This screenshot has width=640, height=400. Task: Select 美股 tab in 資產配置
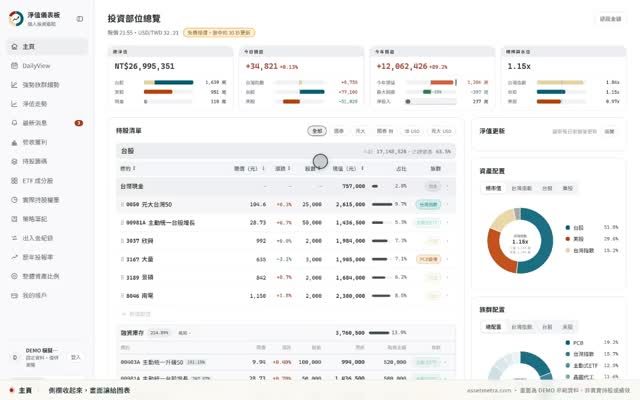(567, 188)
